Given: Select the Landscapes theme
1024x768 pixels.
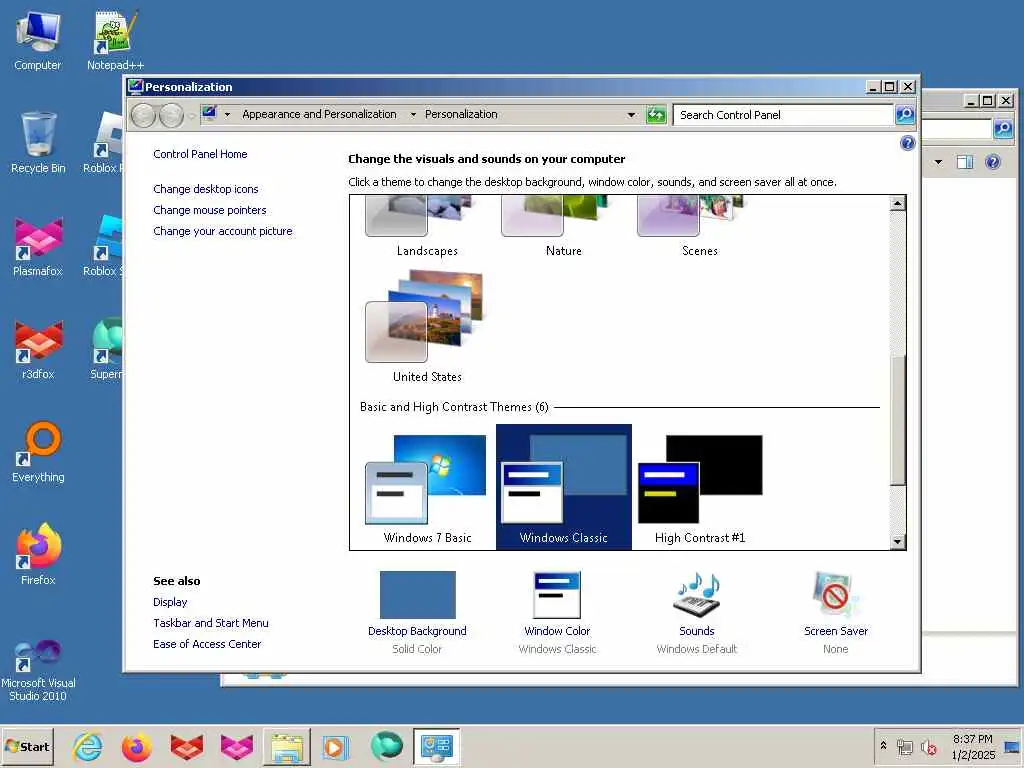Looking at the screenshot, I should [427, 227].
